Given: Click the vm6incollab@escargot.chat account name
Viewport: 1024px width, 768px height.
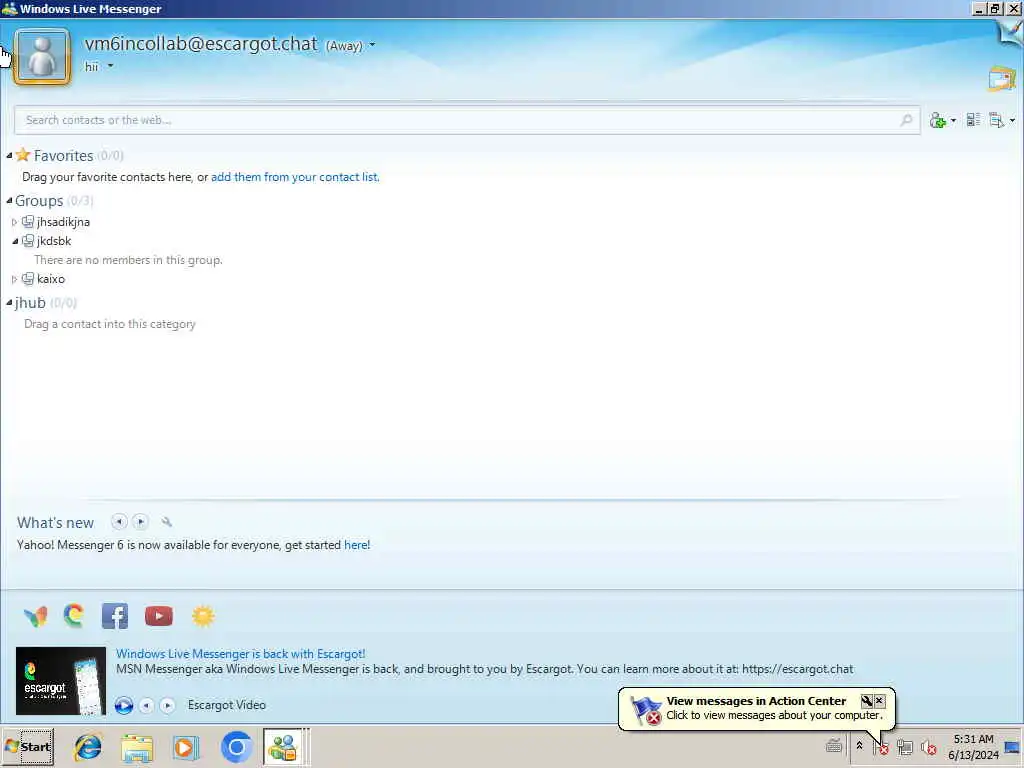Looking at the screenshot, I should click(201, 44).
